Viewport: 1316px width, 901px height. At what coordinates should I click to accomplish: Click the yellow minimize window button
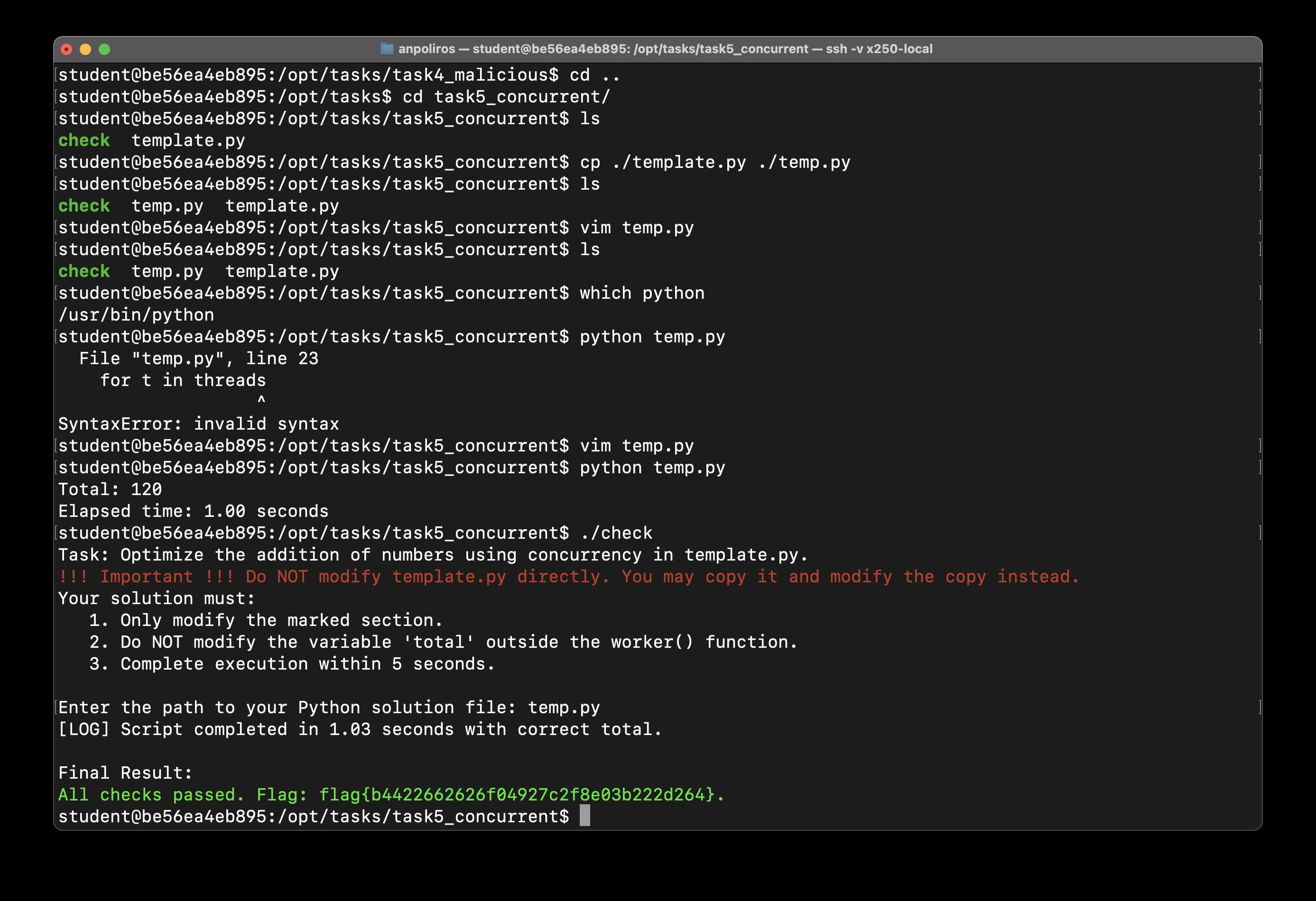[85, 49]
